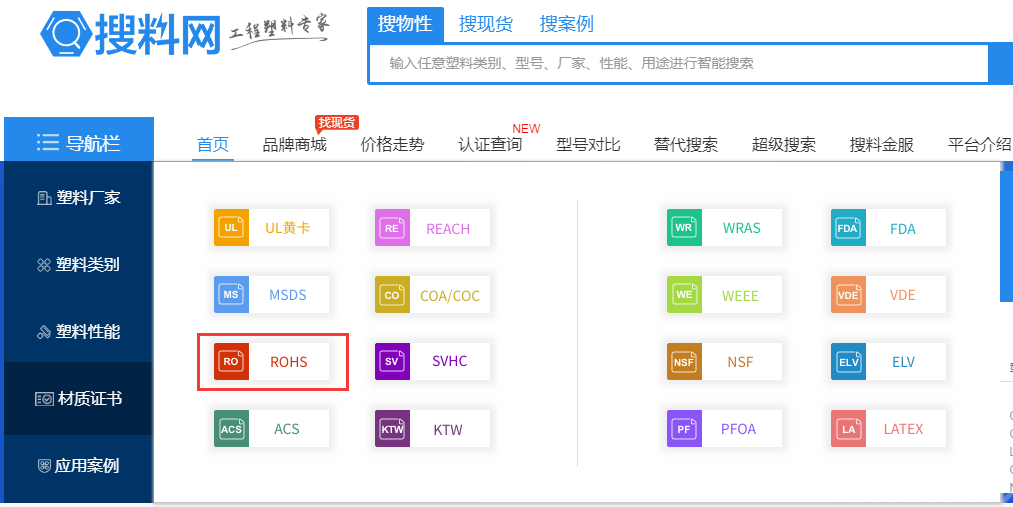Open the ROHS certificate link

(288, 362)
